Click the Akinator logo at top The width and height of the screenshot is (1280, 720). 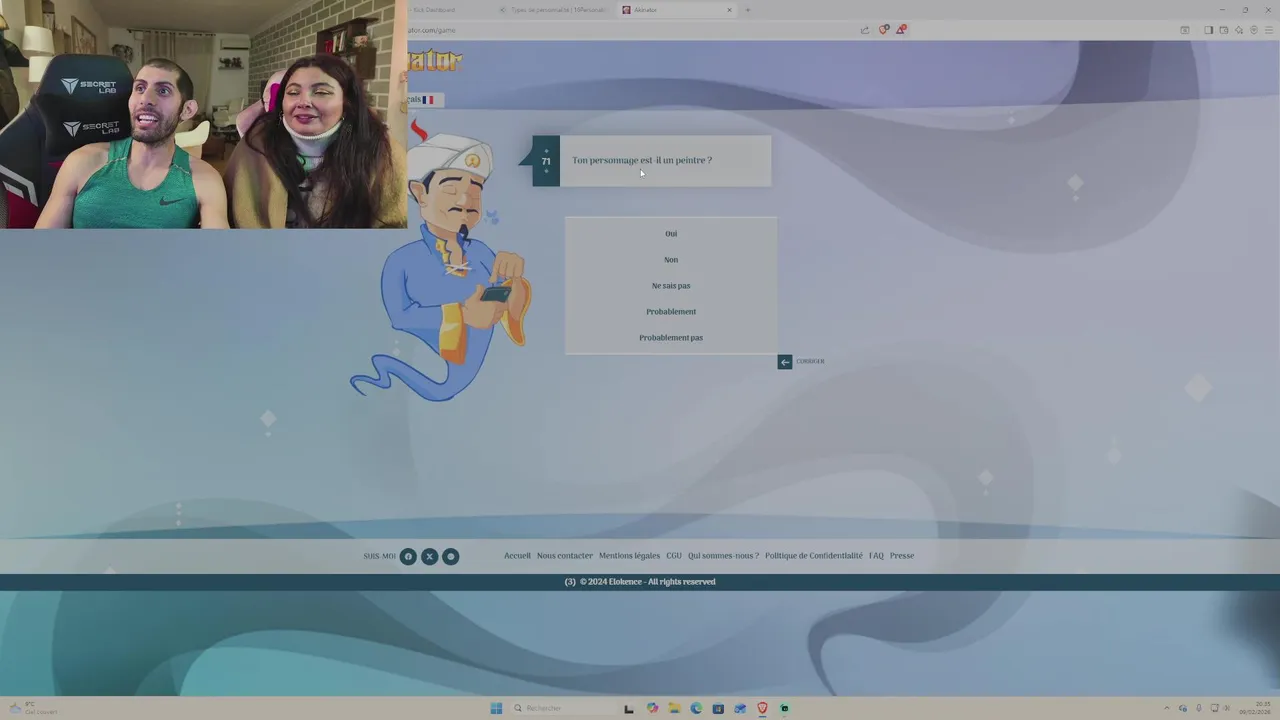436,61
